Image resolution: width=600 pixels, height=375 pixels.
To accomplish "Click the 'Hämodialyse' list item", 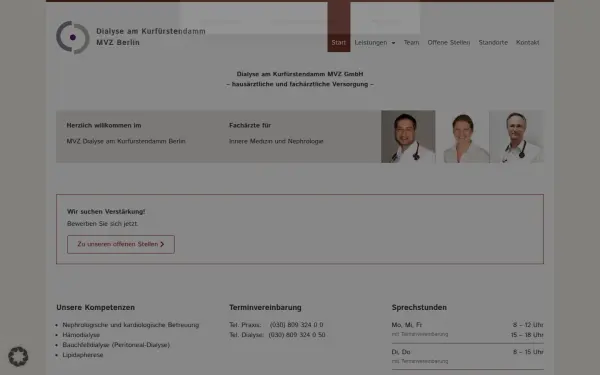I will pyautogui.click(x=81, y=335).
